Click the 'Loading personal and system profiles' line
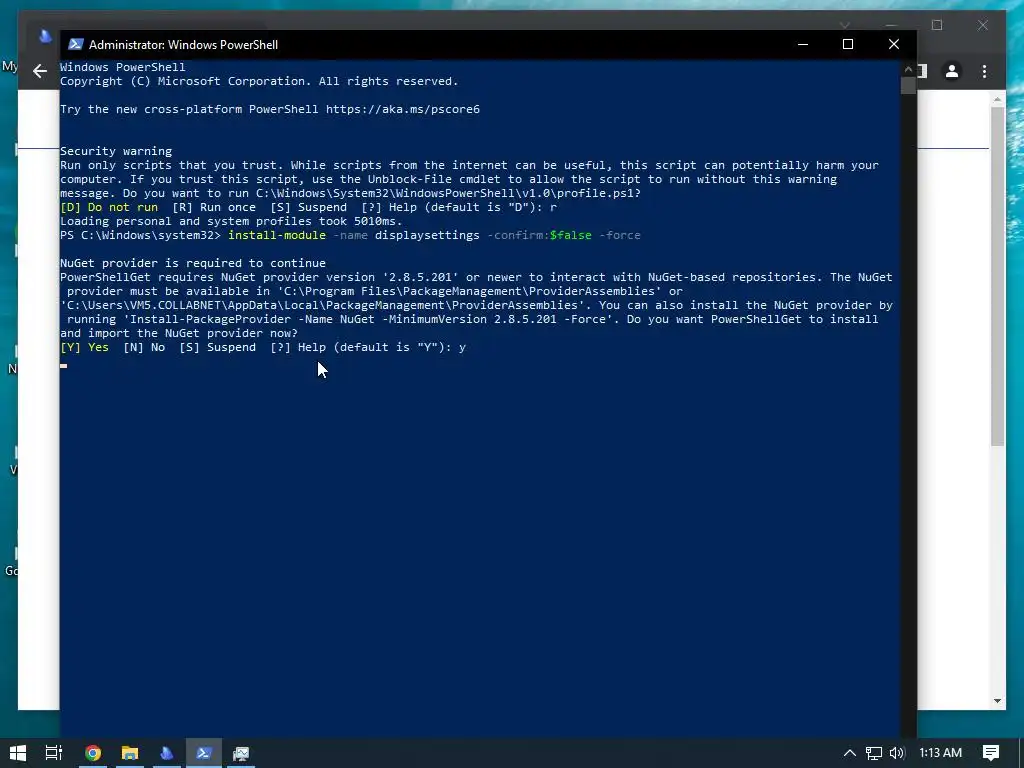The image size is (1024, 768). (231, 221)
